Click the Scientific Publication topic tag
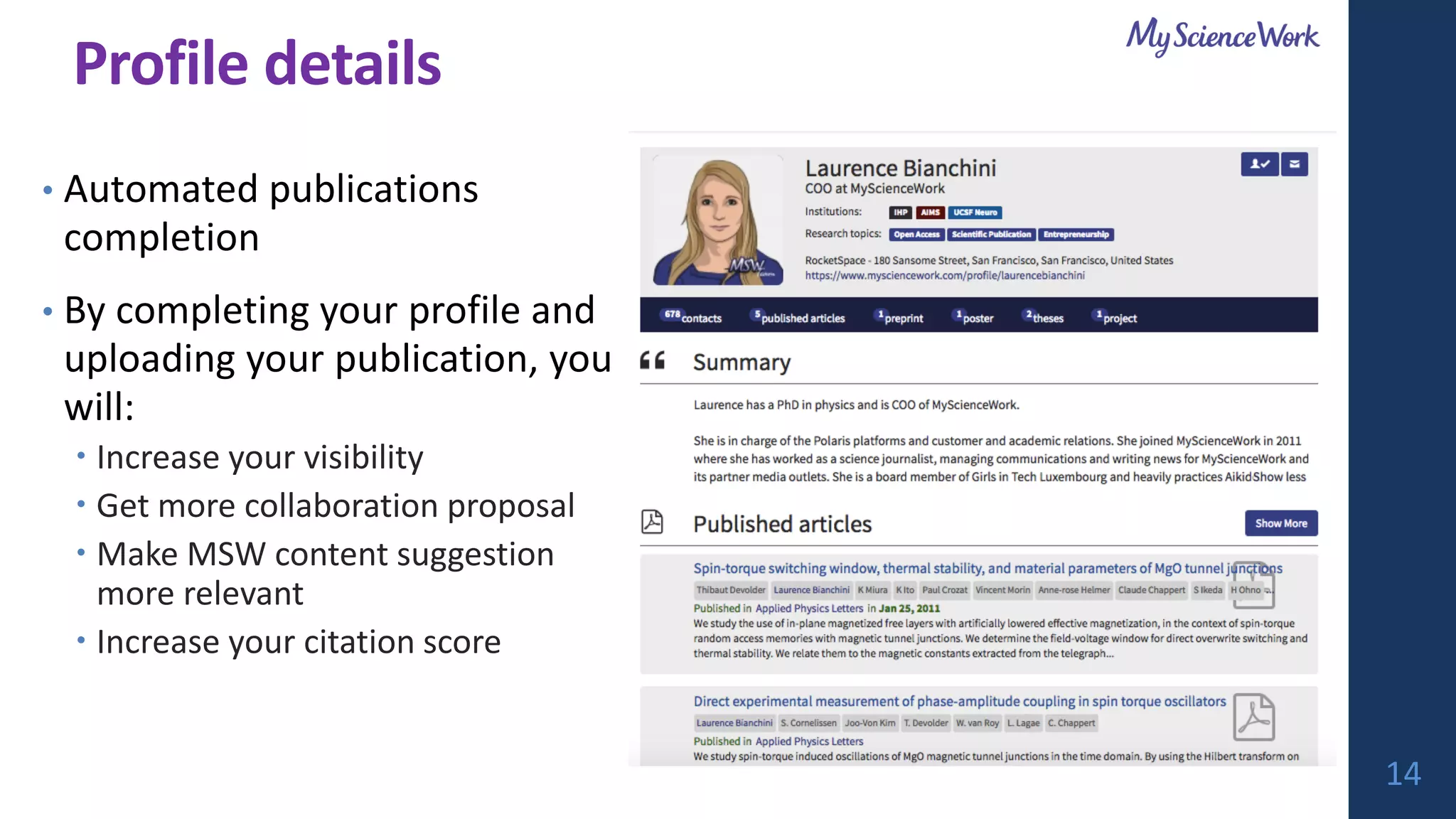This screenshot has height=819, width=1456. [991, 235]
